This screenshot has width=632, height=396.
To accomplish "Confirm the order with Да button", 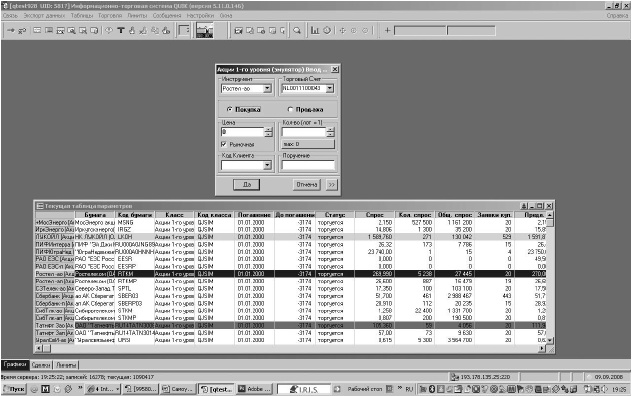I will 247,185.
